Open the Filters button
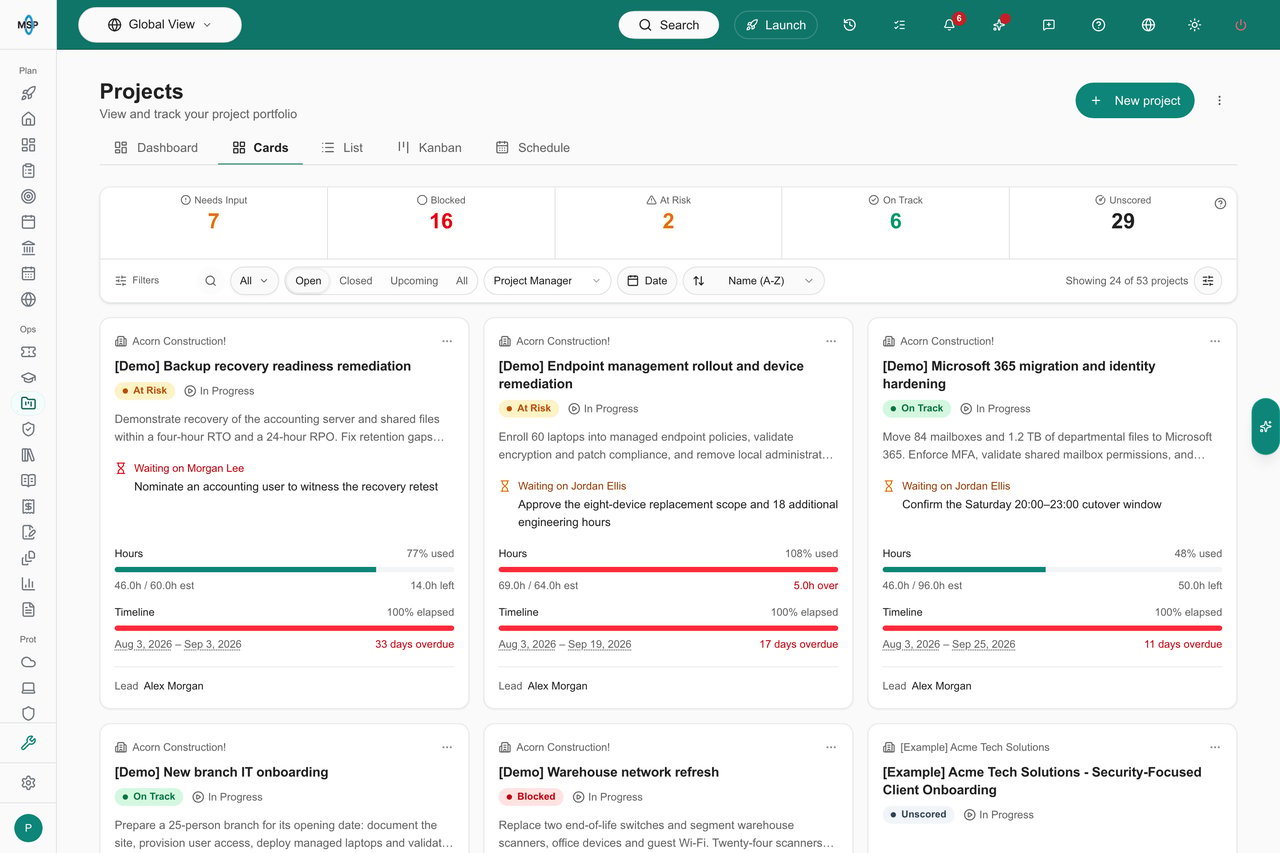 click(137, 281)
